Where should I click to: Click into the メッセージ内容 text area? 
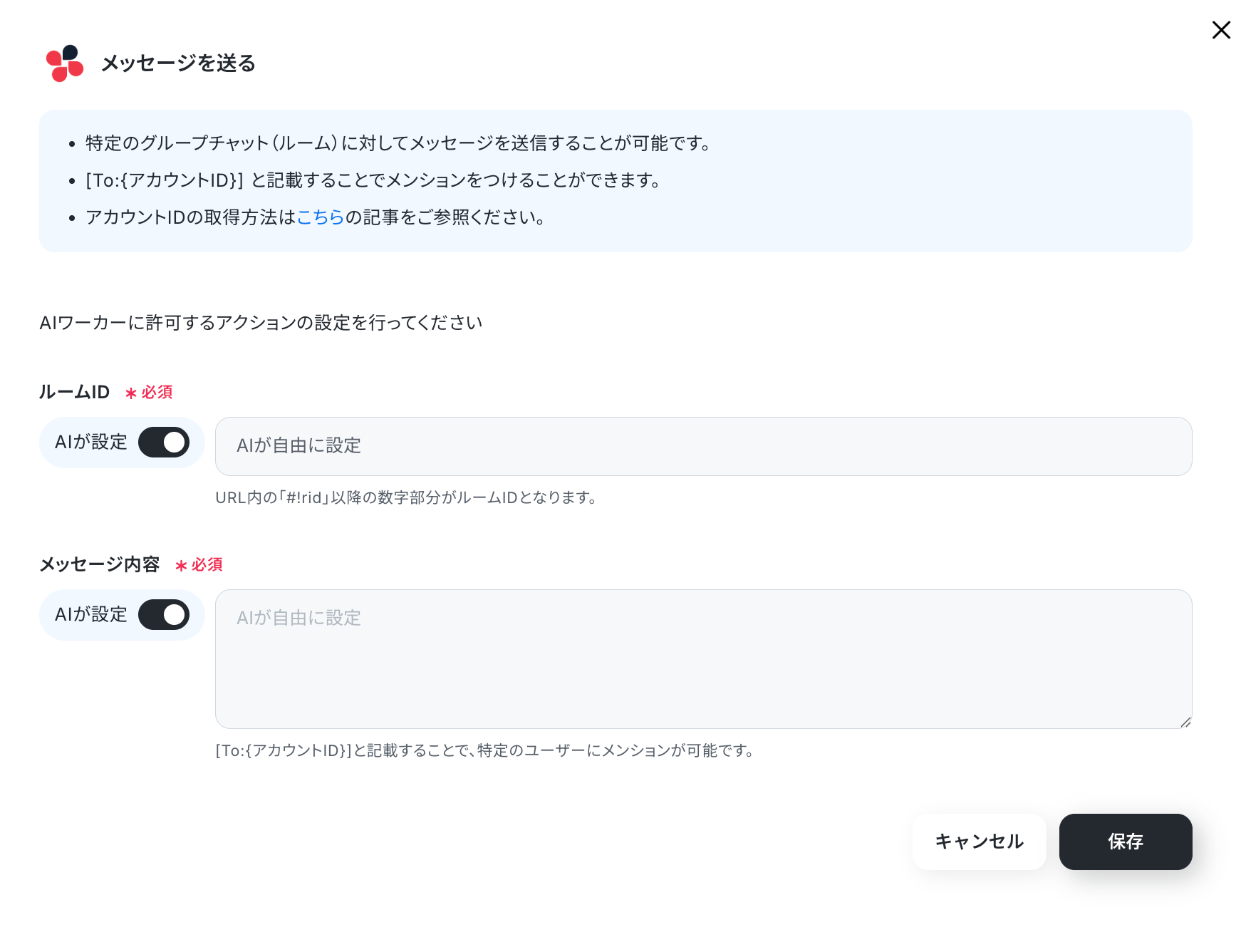coord(703,659)
